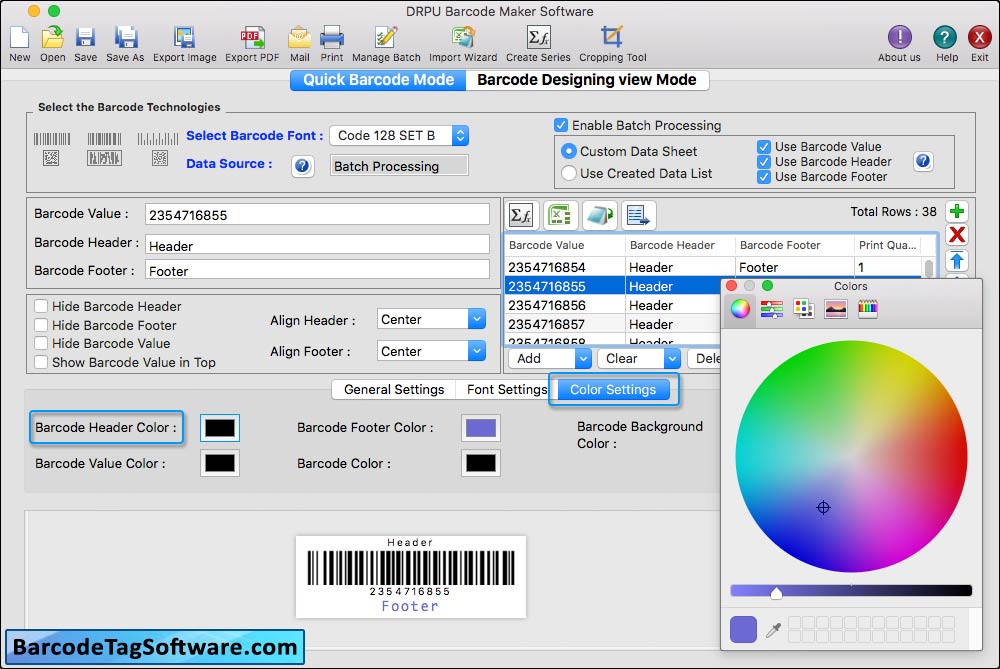Select the color palettes tab in Colors window

pos(804,309)
